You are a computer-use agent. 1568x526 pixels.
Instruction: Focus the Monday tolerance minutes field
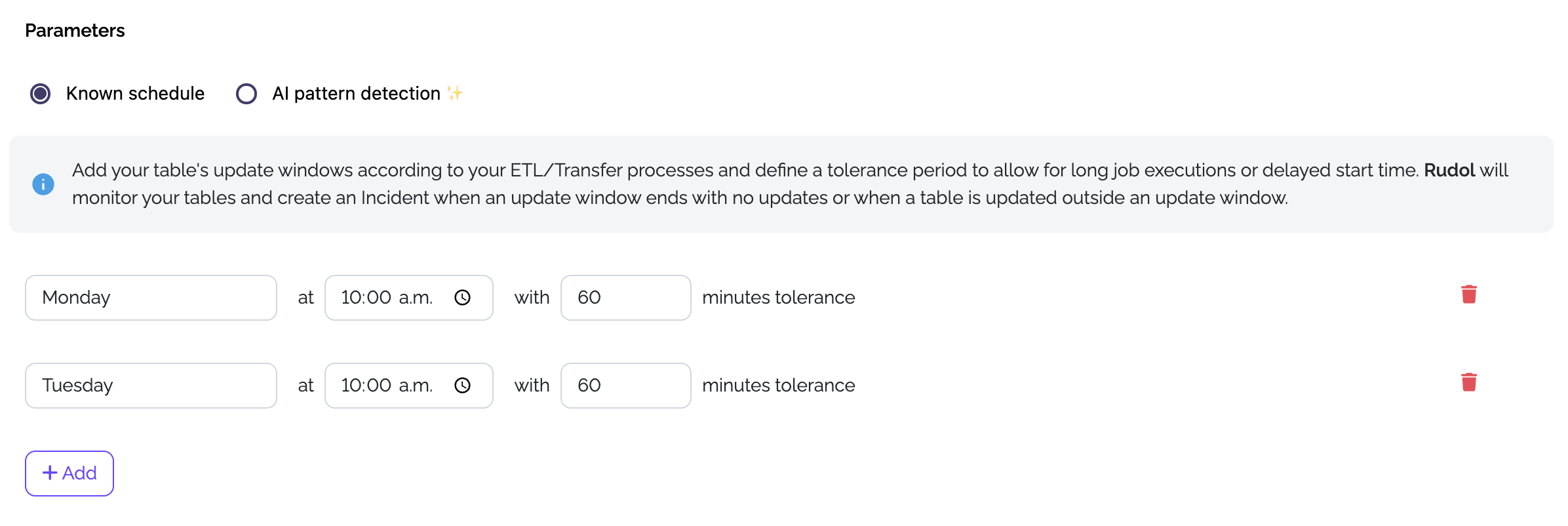tap(625, 298)
